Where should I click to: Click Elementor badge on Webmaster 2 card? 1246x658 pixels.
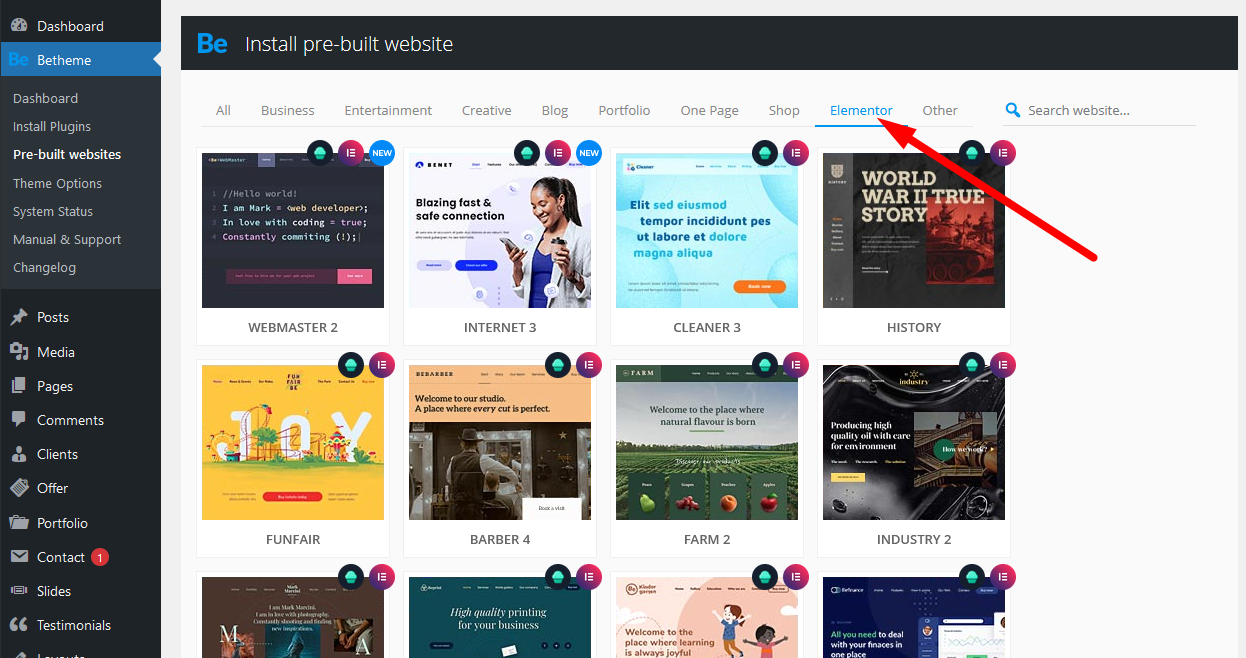[351, 153]
